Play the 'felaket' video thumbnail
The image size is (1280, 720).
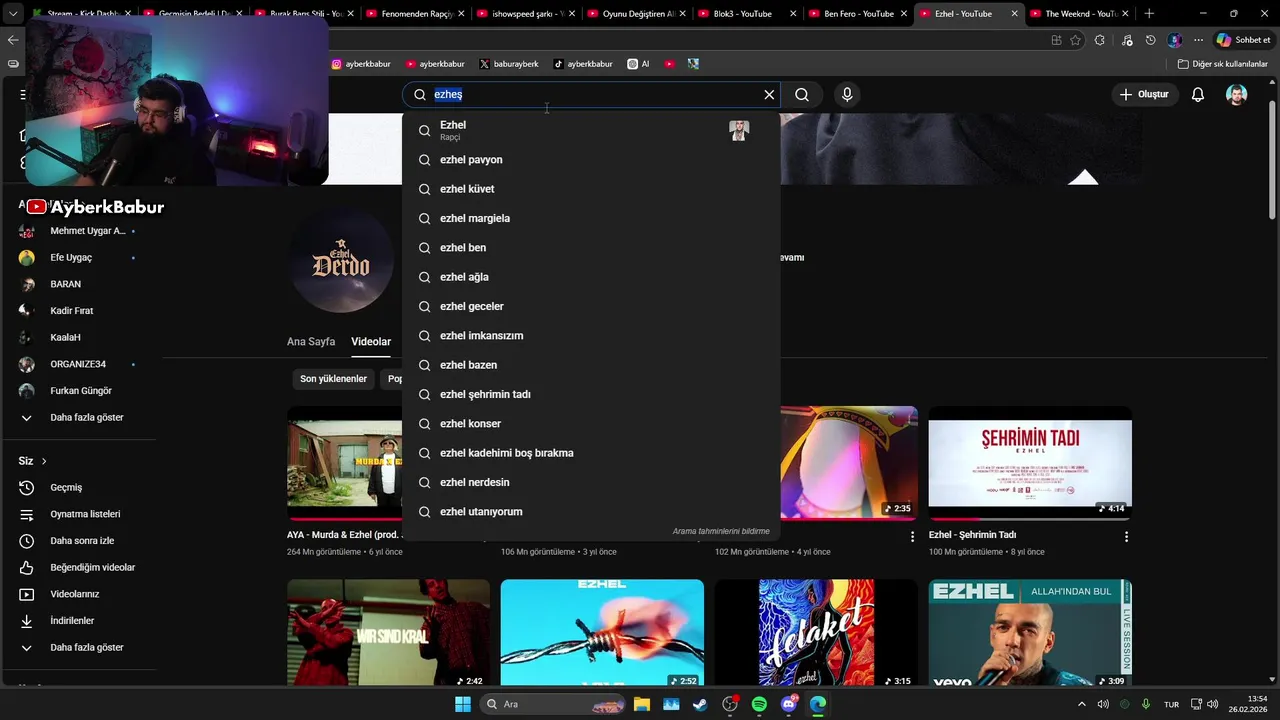pyautogui.click(x=816, y=633)
